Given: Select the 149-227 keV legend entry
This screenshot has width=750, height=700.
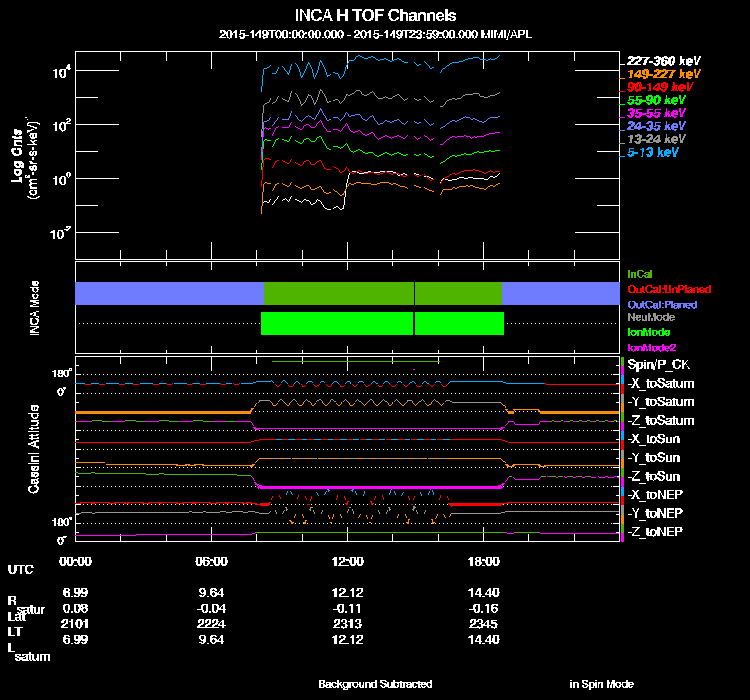Looking at the screenshot, I should pos(663,74).
